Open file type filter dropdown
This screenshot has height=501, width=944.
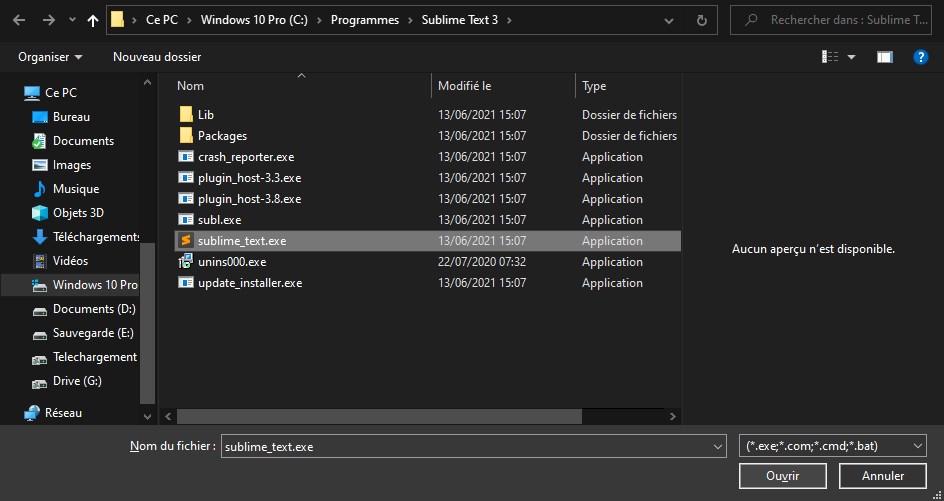click(833, 446)
